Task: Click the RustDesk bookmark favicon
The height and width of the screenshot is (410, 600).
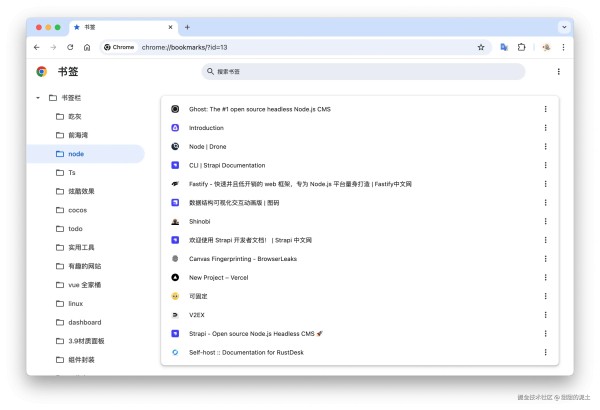Action: coord(175,353)
